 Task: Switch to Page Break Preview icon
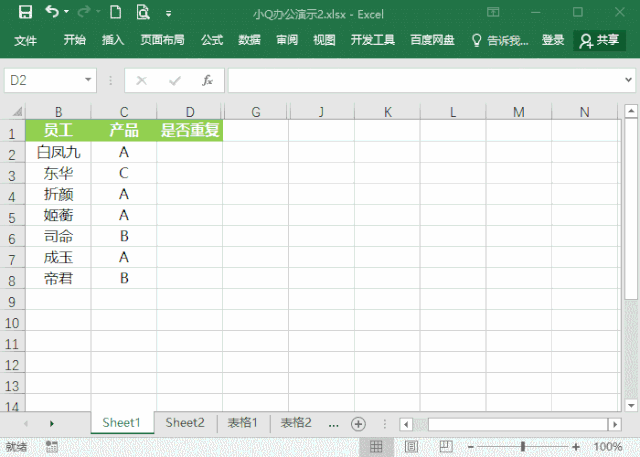pos(446,446)
